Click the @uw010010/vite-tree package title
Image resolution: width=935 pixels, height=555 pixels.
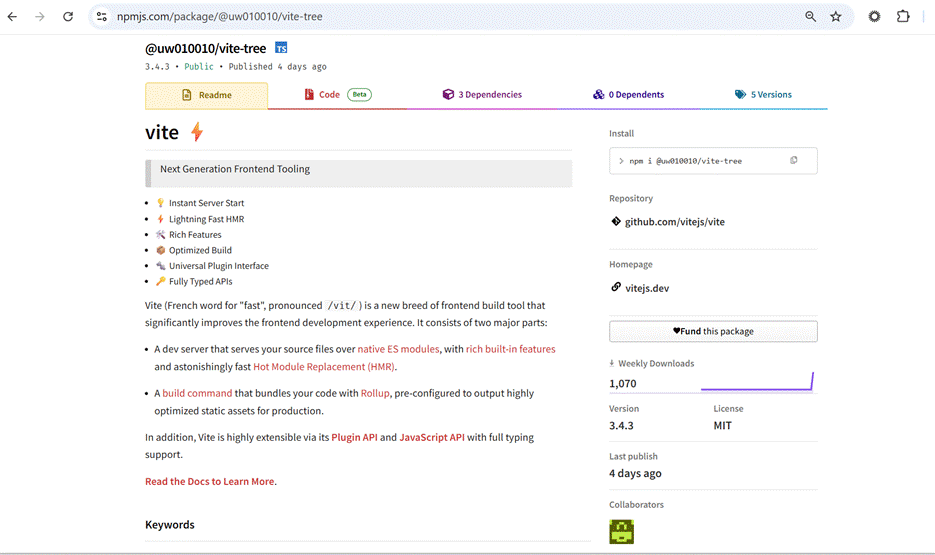point(206,48)
